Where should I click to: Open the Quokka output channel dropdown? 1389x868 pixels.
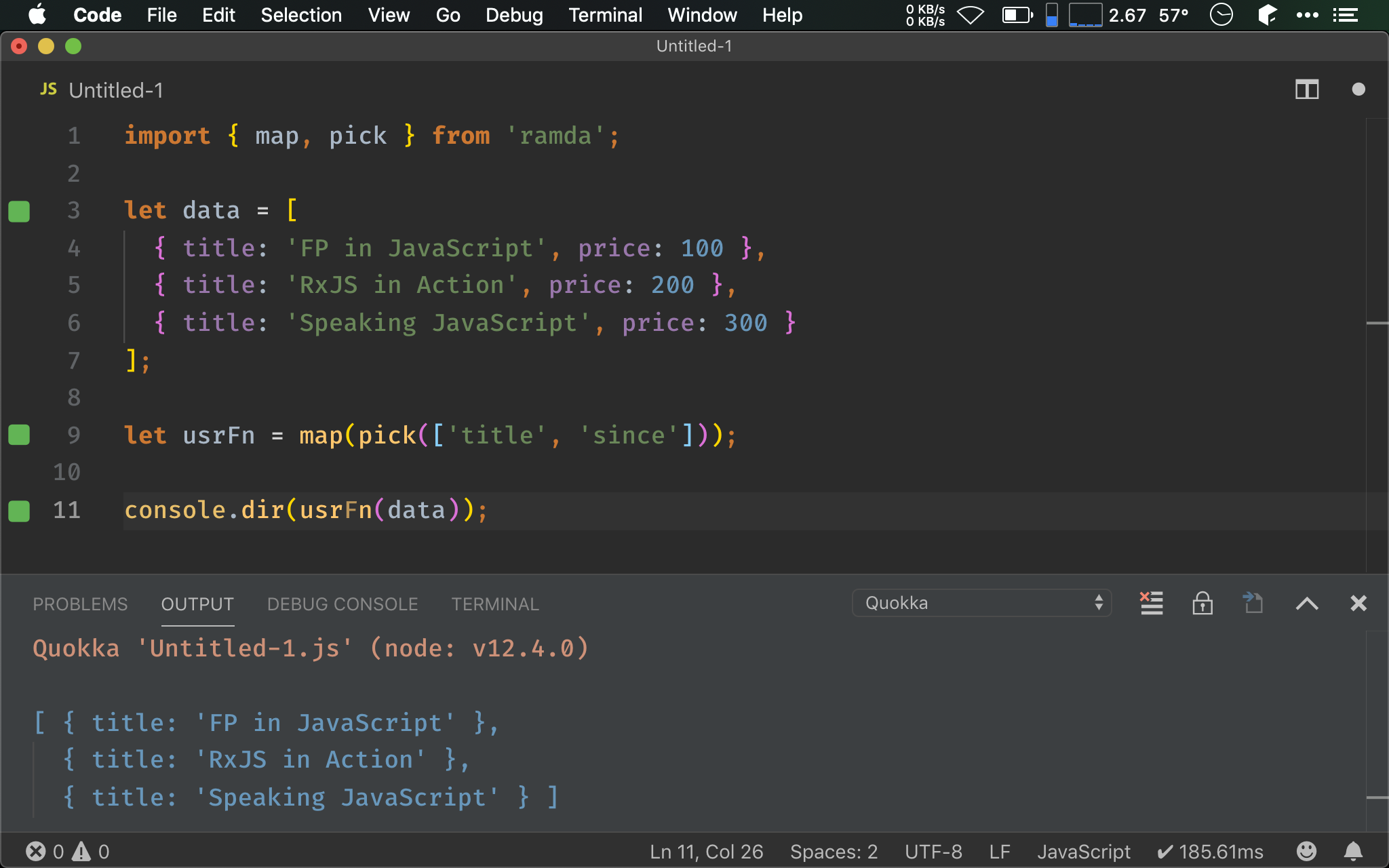tap(981, 603)
